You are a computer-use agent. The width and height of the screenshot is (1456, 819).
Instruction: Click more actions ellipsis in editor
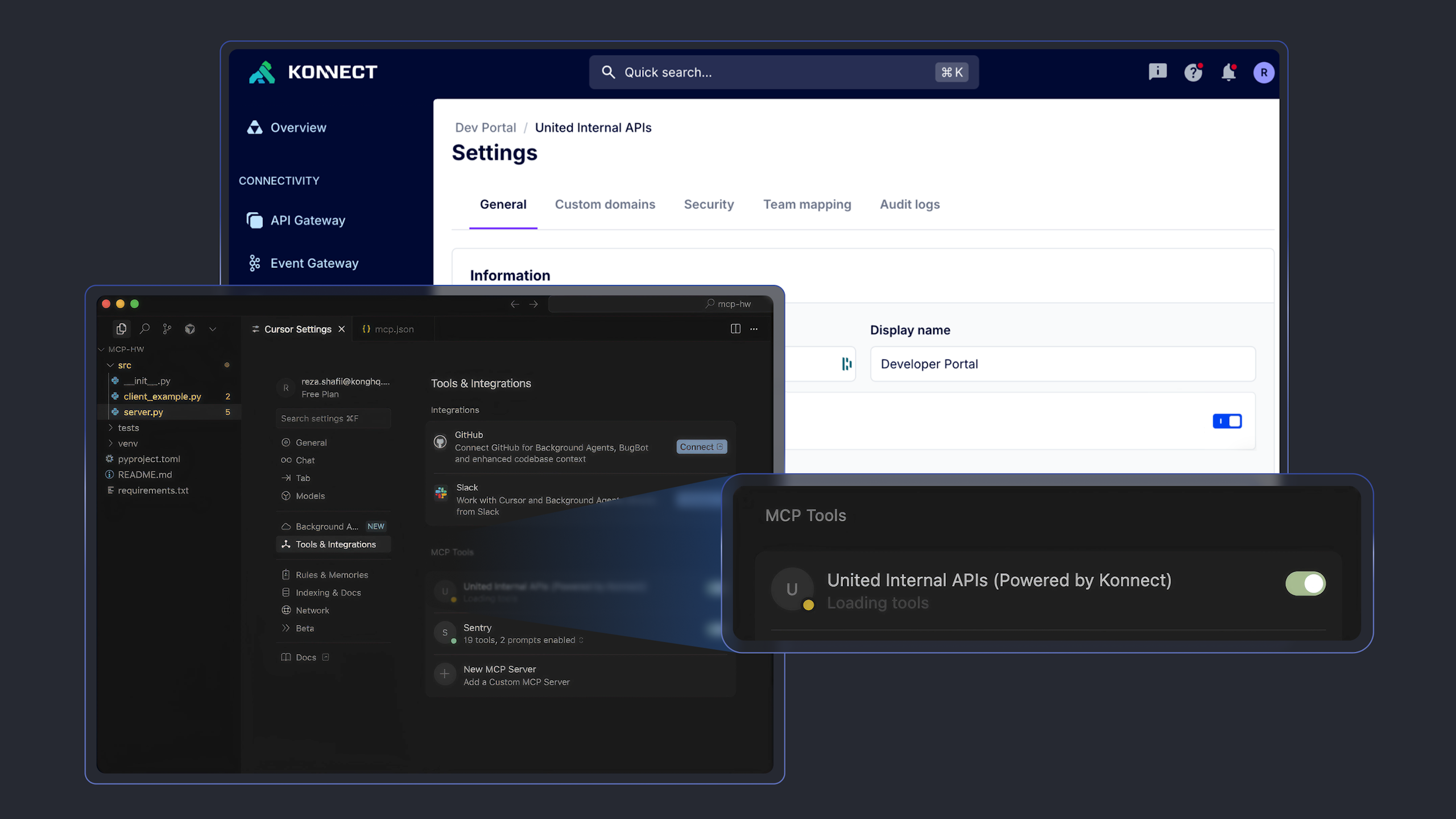(x=754, y=329)
